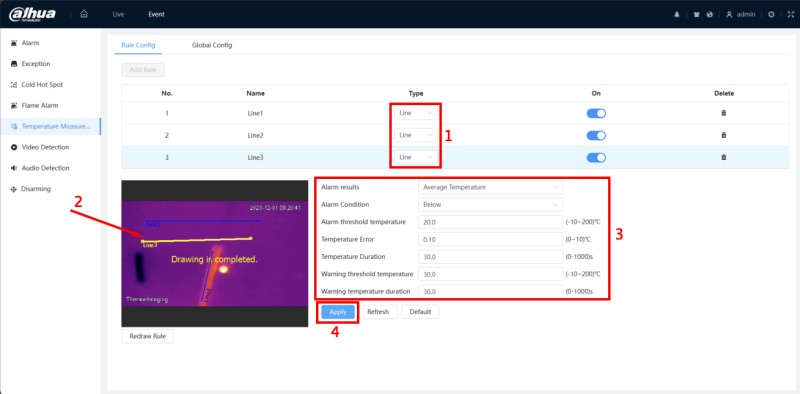Viewport: 800px width, 394px height.
Task: Open the Type dropdown for Line1
Action: tap(416, 113)
